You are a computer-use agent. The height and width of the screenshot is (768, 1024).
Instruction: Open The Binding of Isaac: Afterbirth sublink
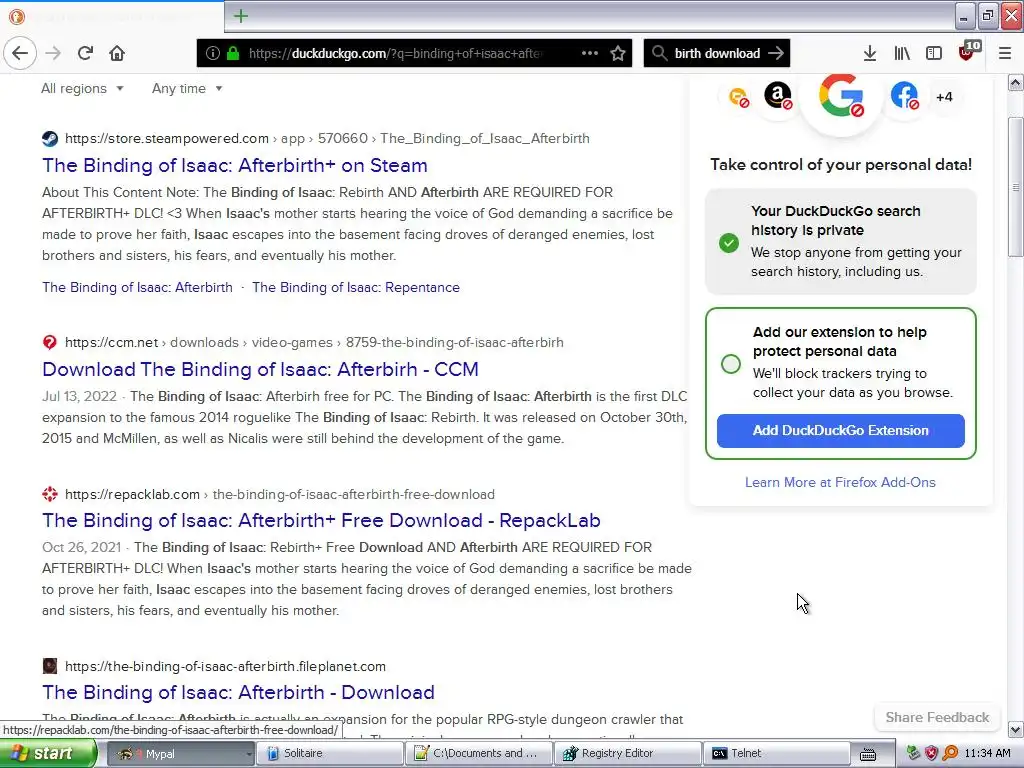(x=137, y=287)
